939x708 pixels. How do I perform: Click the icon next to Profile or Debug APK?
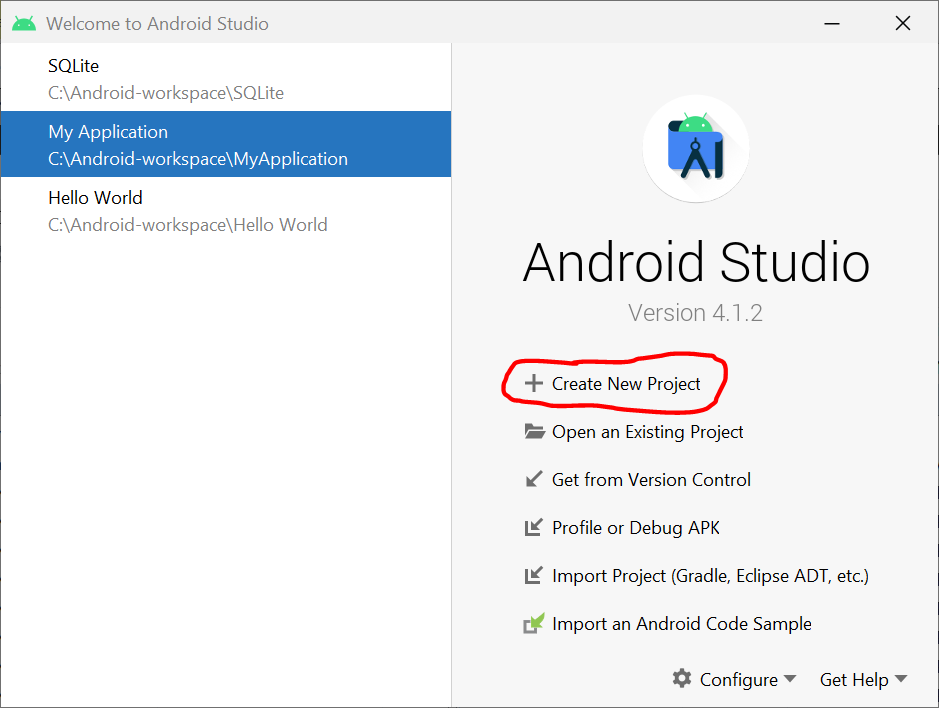point(534,528)
